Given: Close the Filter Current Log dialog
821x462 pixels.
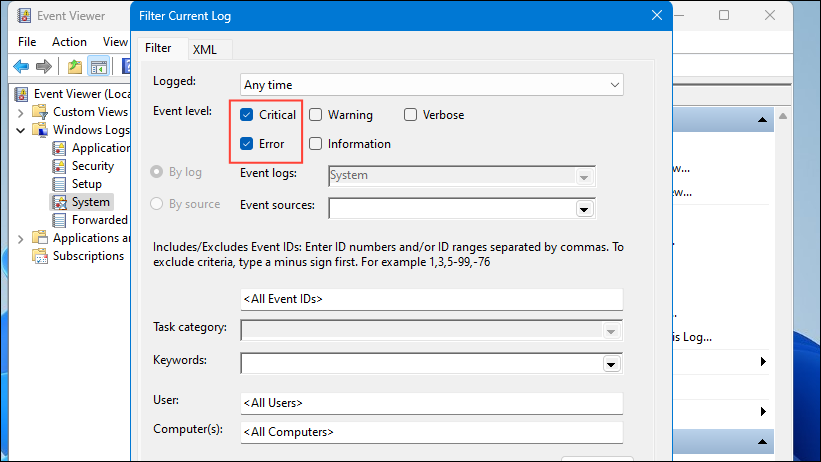Looking at the screenshot, I should 657,16.
